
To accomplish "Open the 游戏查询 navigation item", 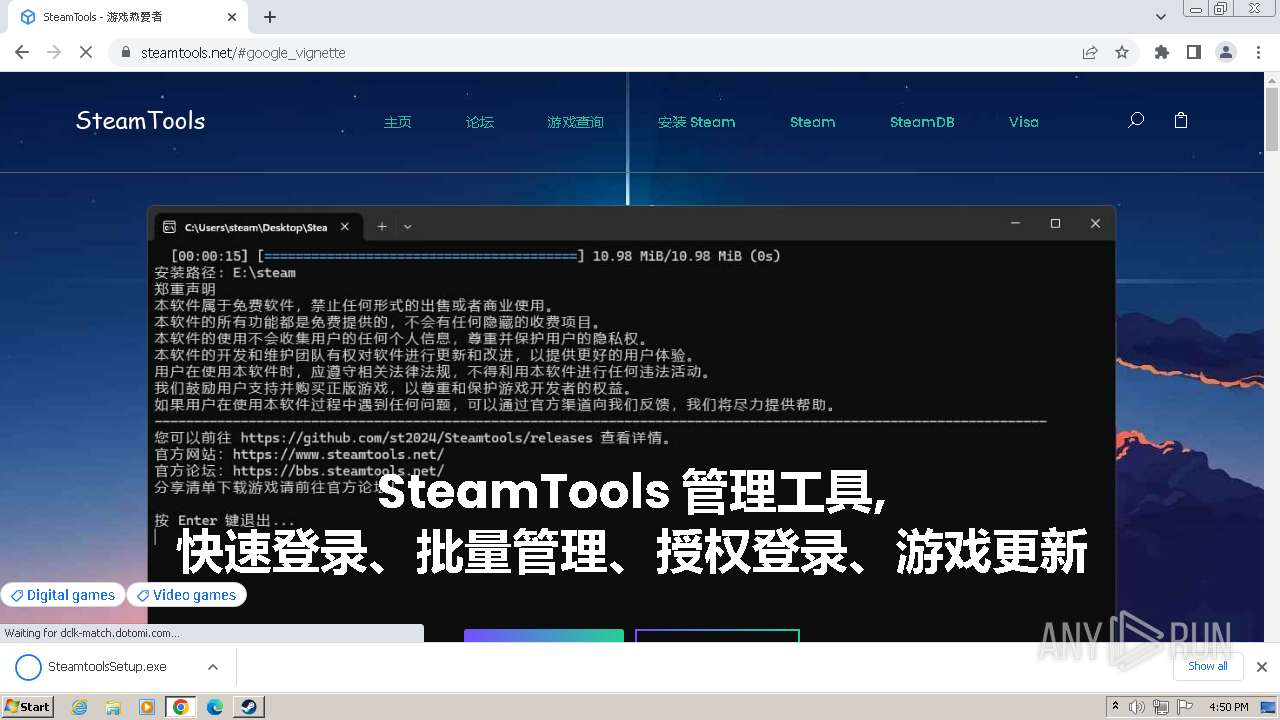I will point(575,122).
